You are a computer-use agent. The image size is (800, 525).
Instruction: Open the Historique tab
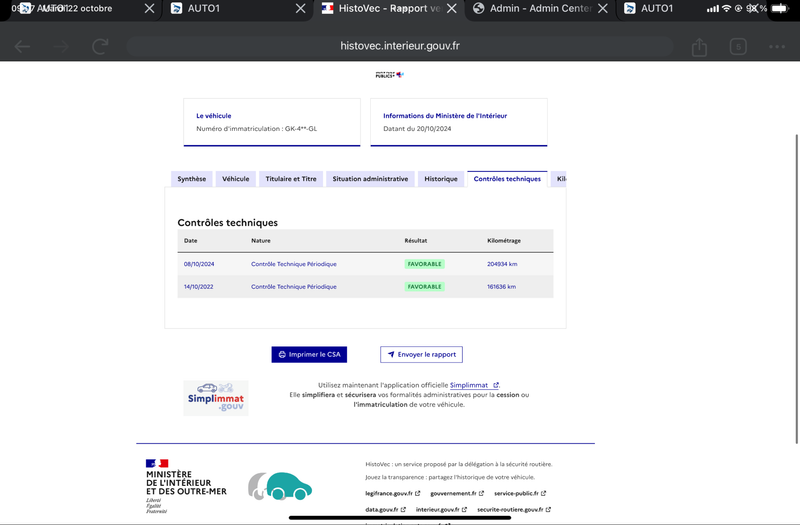[441, 179]
